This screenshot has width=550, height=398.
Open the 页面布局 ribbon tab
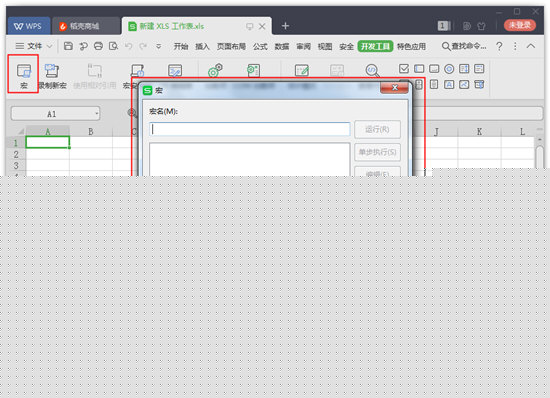(231, 46)
